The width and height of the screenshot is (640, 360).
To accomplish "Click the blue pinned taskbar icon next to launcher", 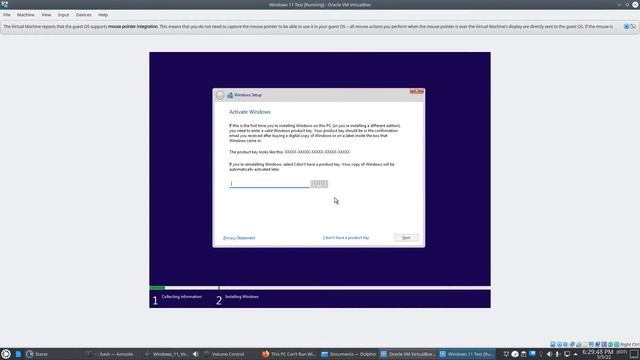I will pyautogui.click(x=18, y=354).
